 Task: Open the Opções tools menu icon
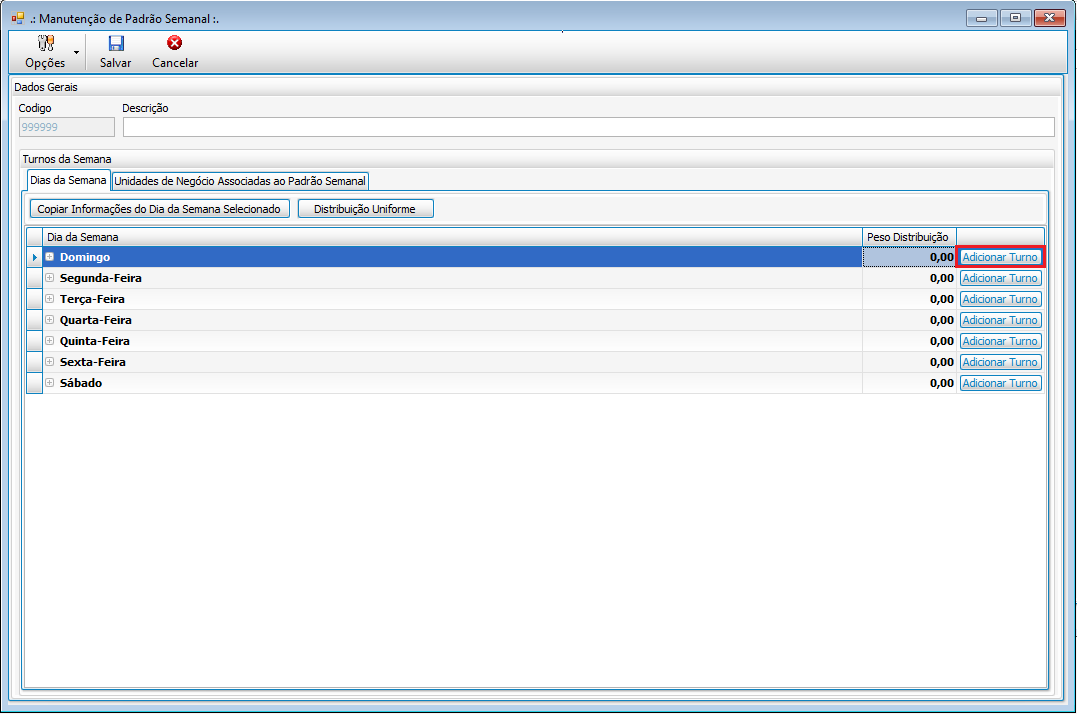click(45, 43)
